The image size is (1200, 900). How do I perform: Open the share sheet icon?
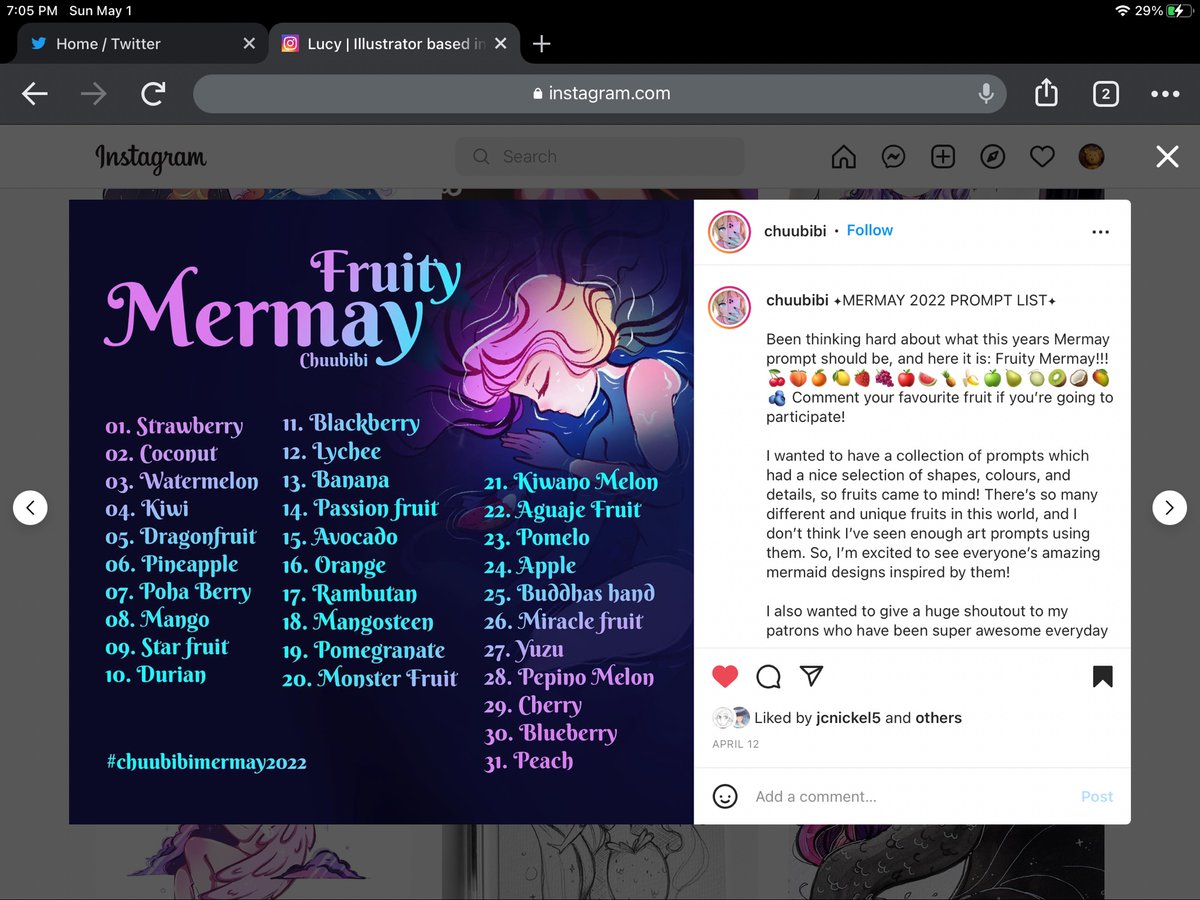point(1046,93)
